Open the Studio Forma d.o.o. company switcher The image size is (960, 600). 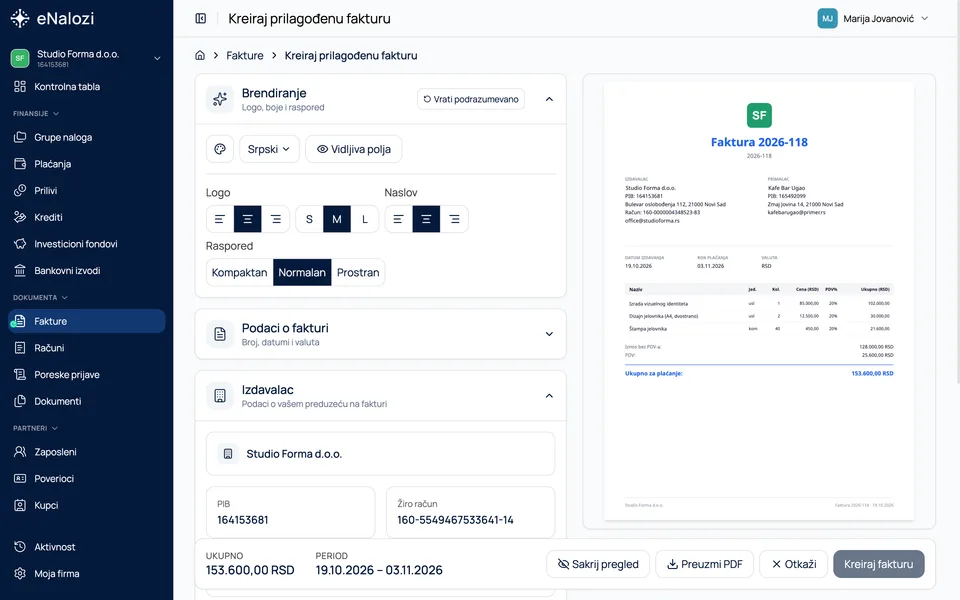86,58
